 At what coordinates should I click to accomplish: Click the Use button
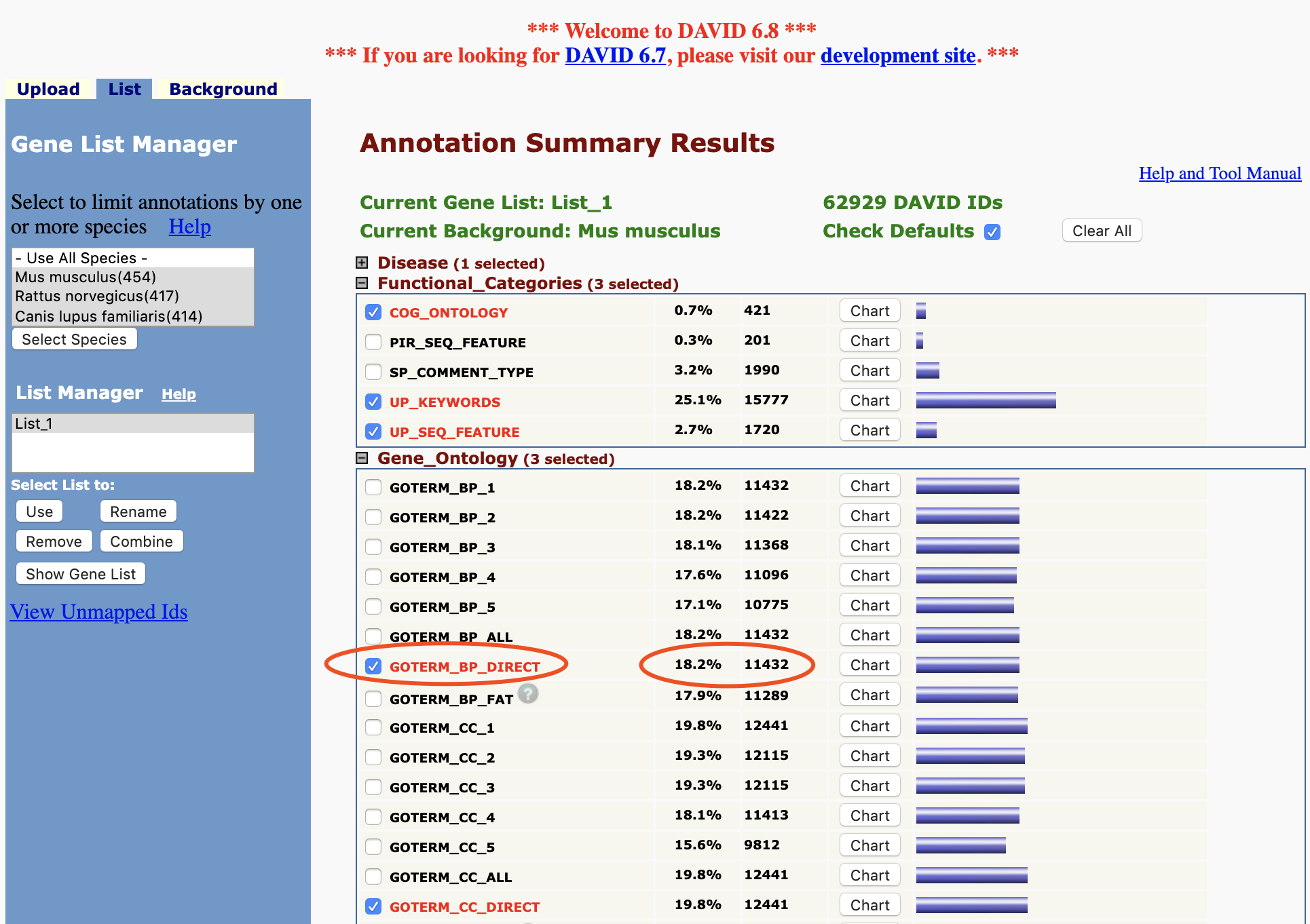[39, 512]
